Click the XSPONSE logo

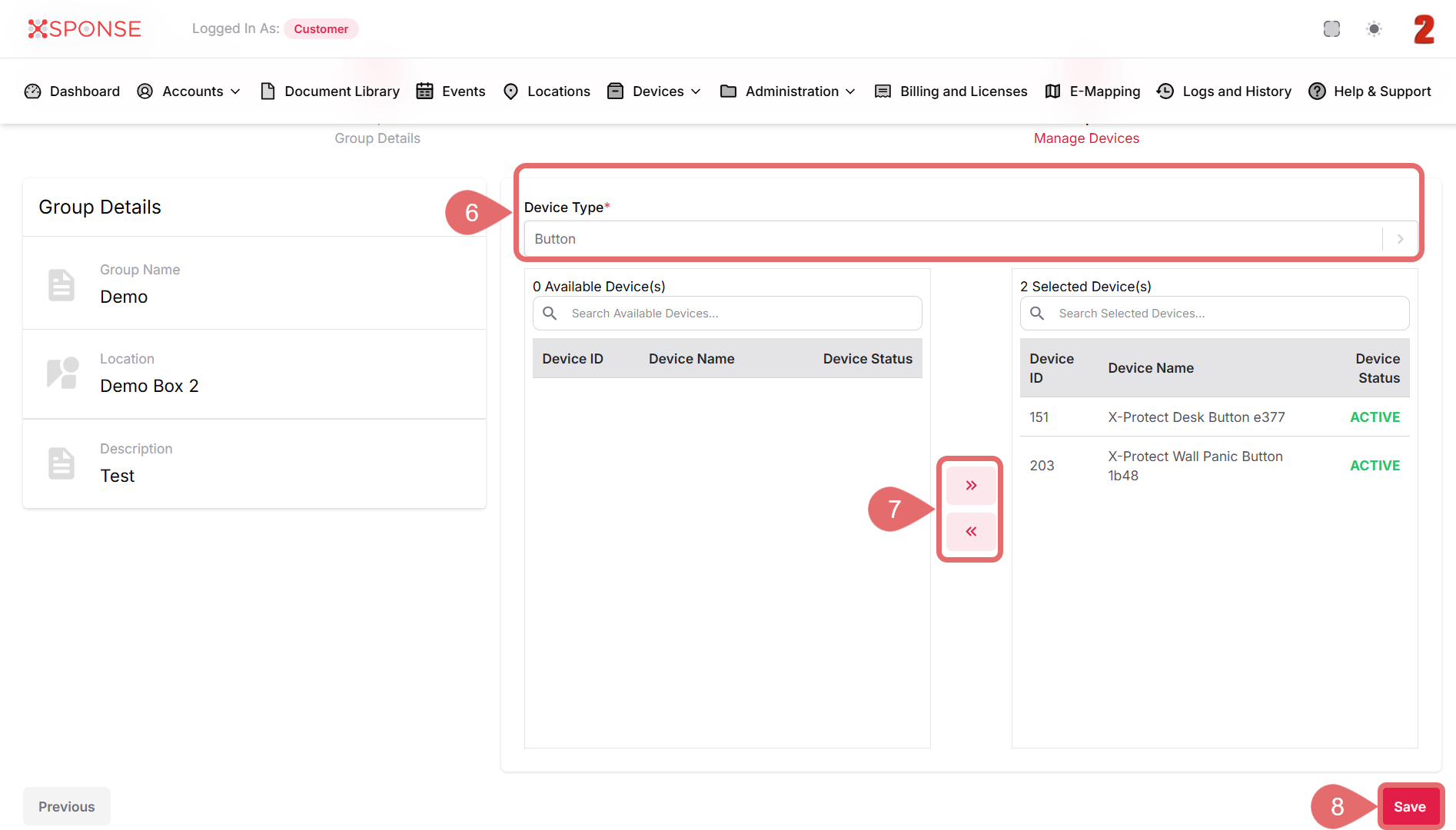(85, 29)
